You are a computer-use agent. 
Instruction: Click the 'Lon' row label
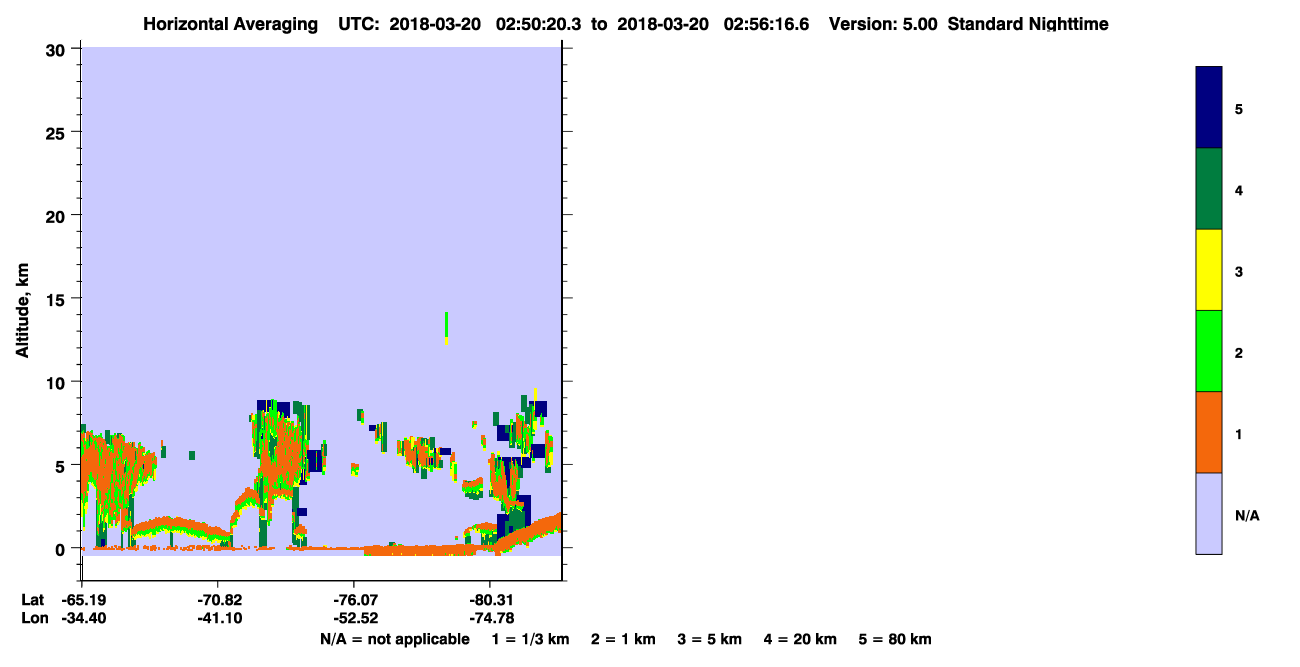(33, 618)
